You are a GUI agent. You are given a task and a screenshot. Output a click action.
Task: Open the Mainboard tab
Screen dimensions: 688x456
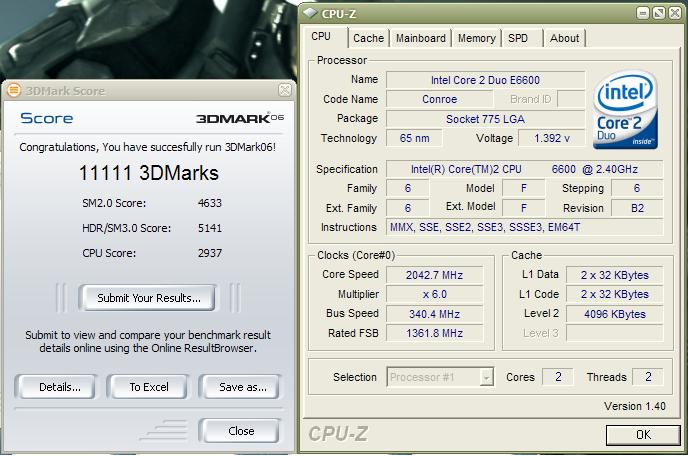[x=421, y=38]
